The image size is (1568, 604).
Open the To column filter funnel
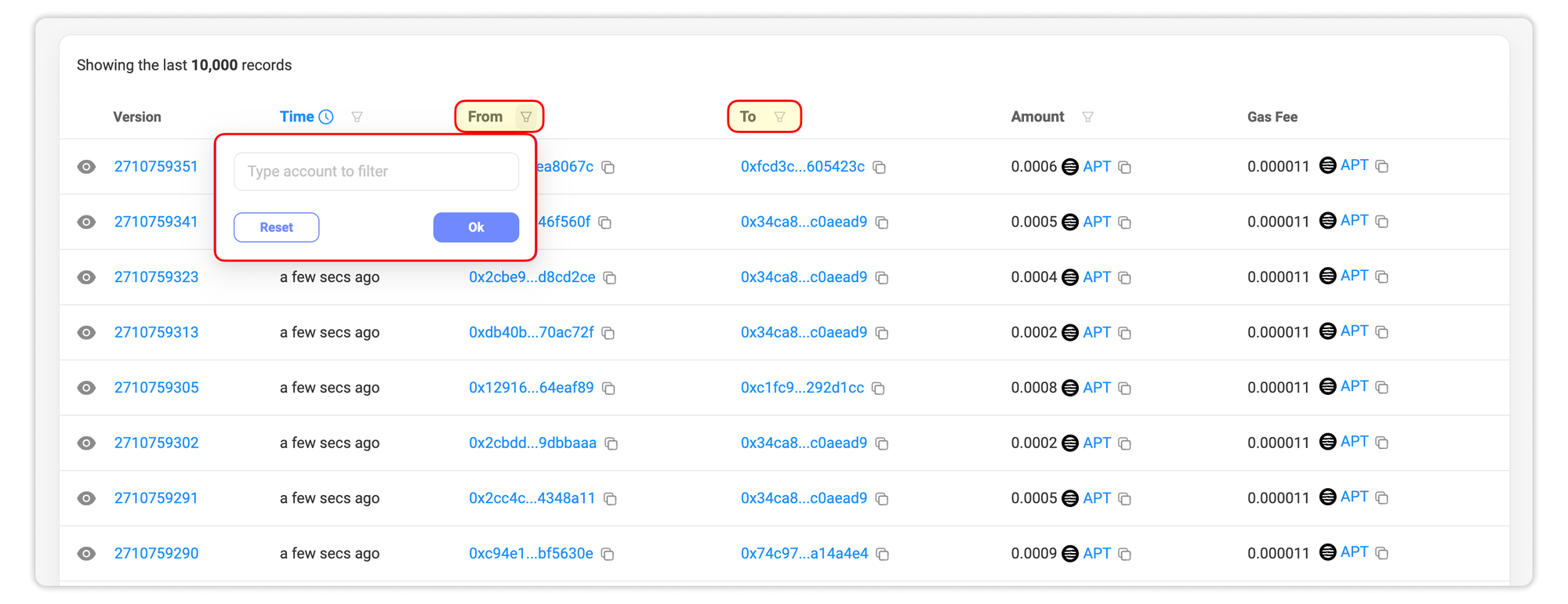(x=779, y=117)
